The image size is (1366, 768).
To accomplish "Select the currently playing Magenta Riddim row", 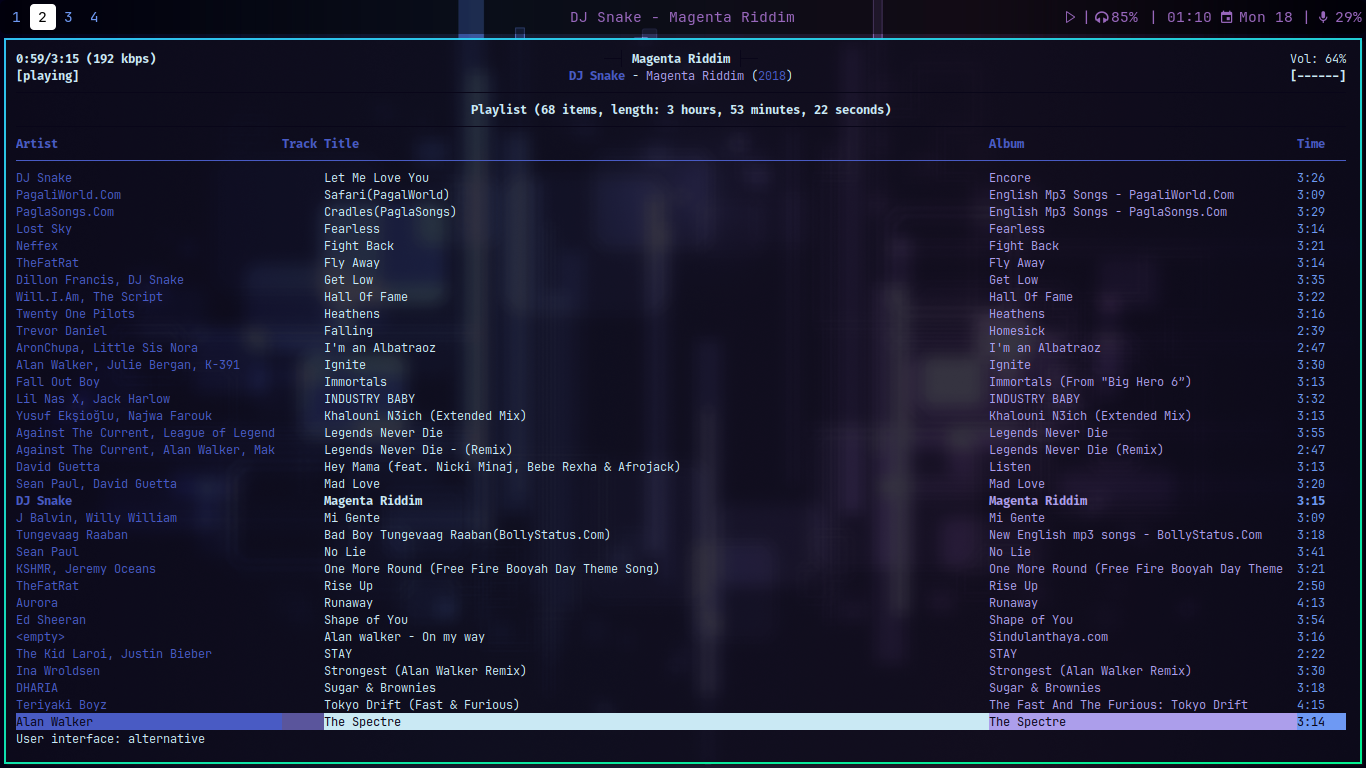I will pyautogui.click(x=373, y=501).
